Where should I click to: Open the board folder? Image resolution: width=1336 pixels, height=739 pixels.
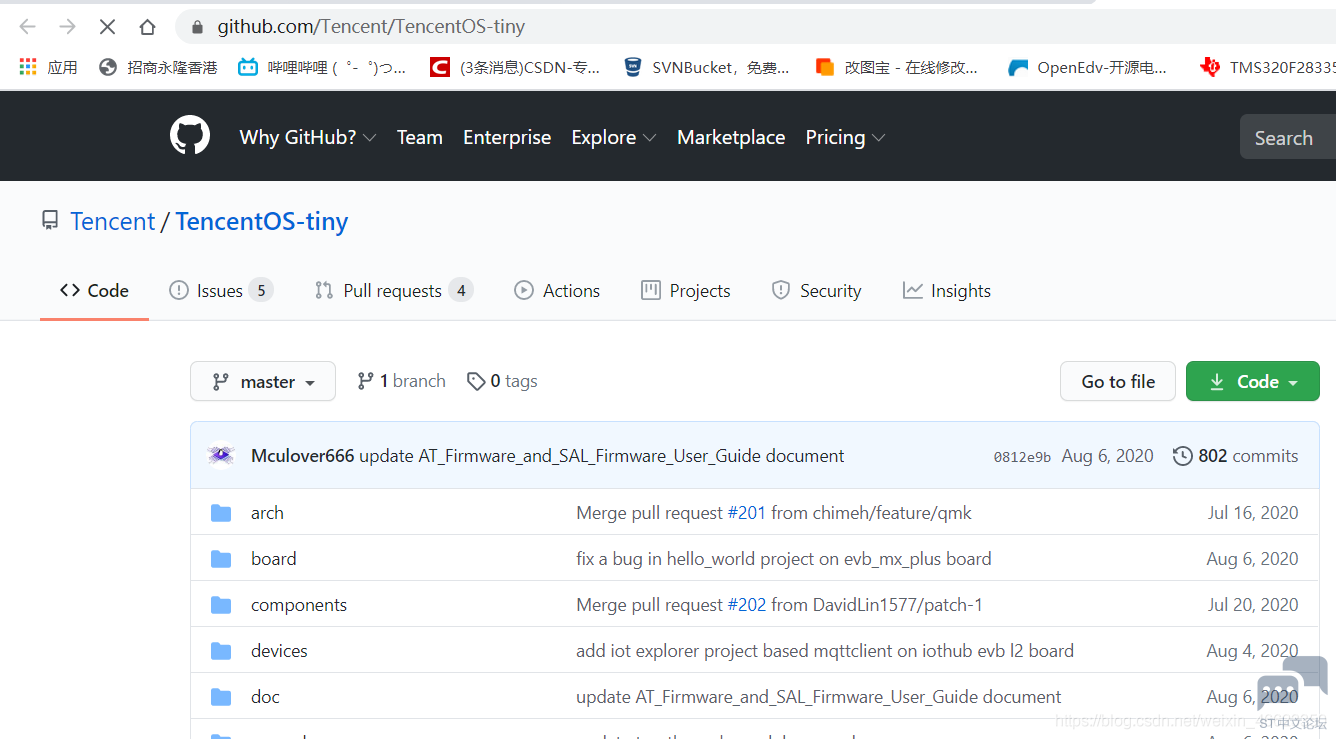(x=274, y=559)
